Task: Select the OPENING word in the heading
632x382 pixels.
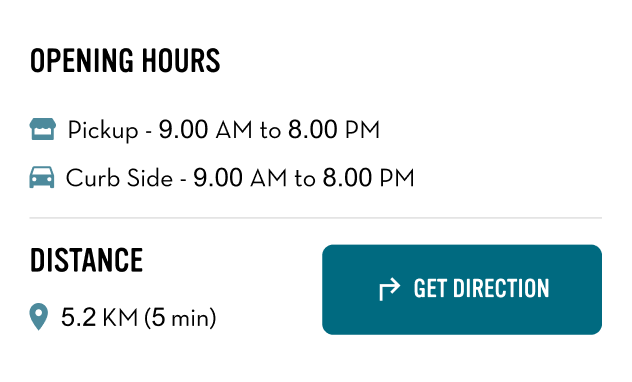Action: 82,61
